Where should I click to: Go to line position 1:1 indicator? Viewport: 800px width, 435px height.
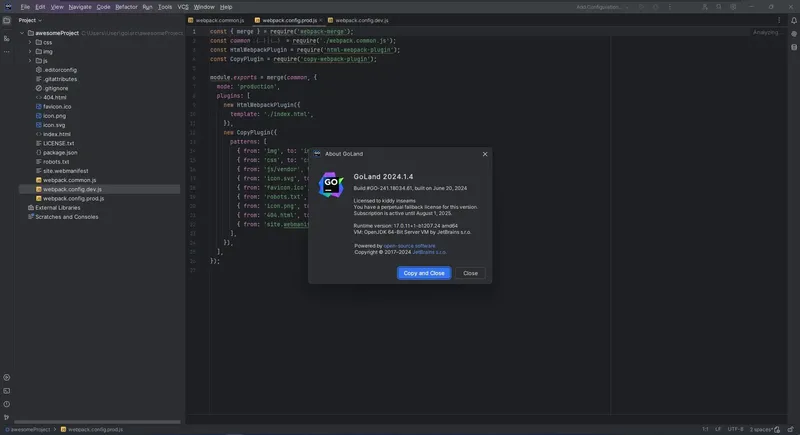(705, 429)
